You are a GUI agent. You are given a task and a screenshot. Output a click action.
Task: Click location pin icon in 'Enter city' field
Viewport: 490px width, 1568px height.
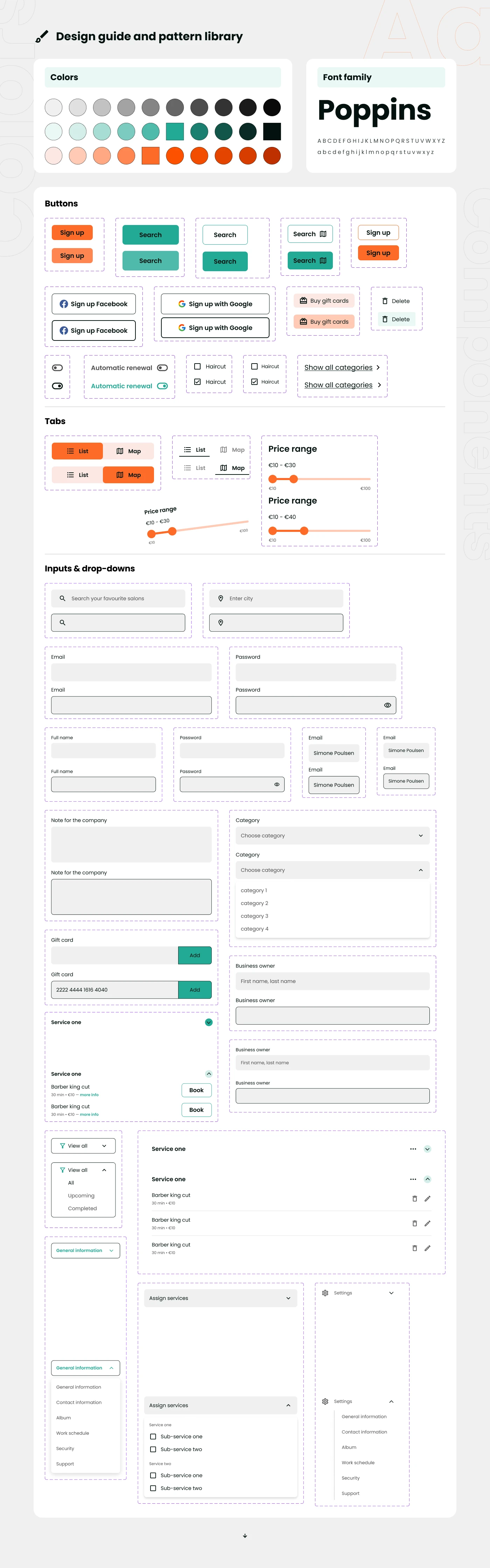[x=220, y=598]
